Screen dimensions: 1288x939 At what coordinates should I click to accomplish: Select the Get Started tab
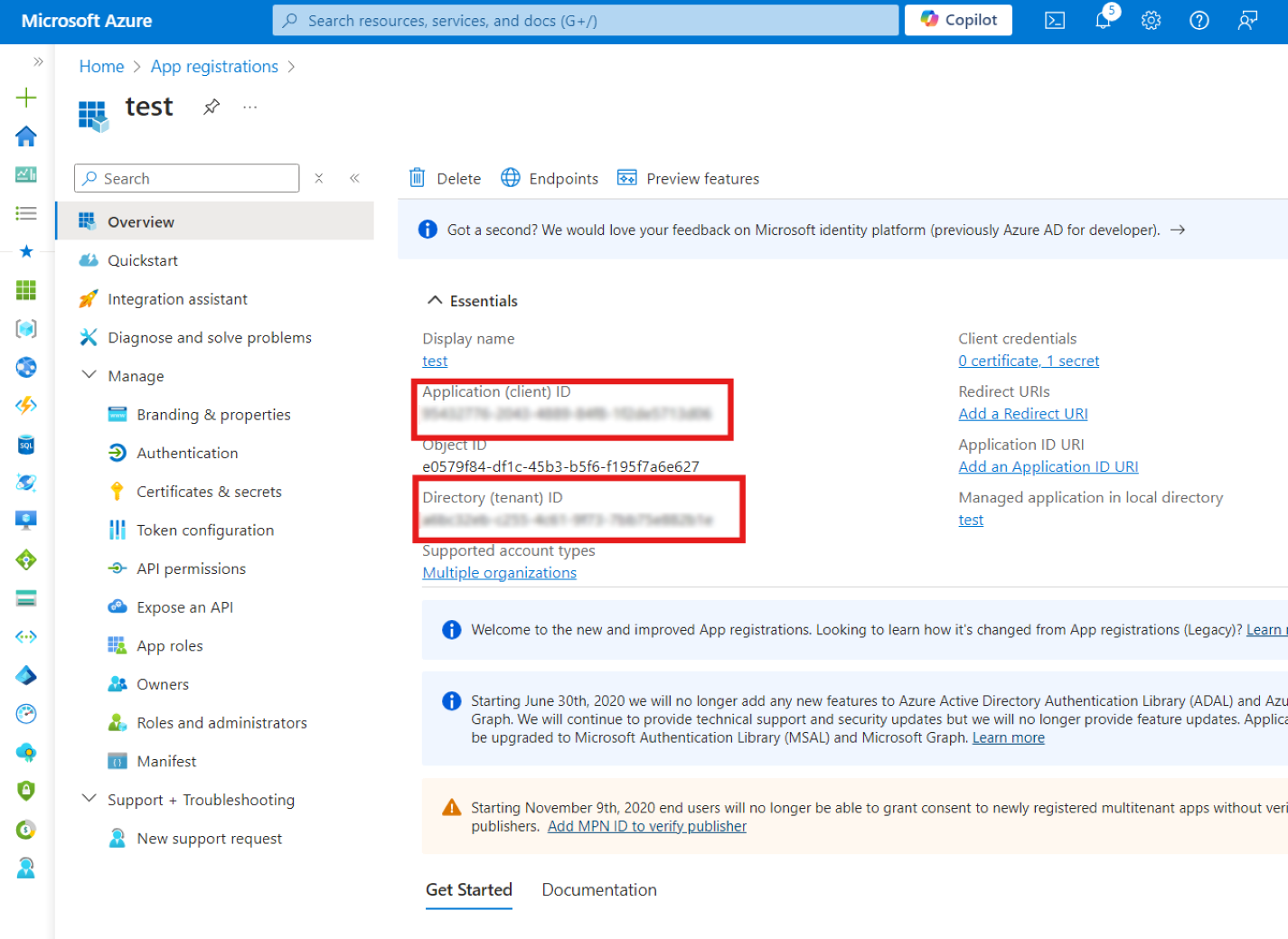pos(469,890)
